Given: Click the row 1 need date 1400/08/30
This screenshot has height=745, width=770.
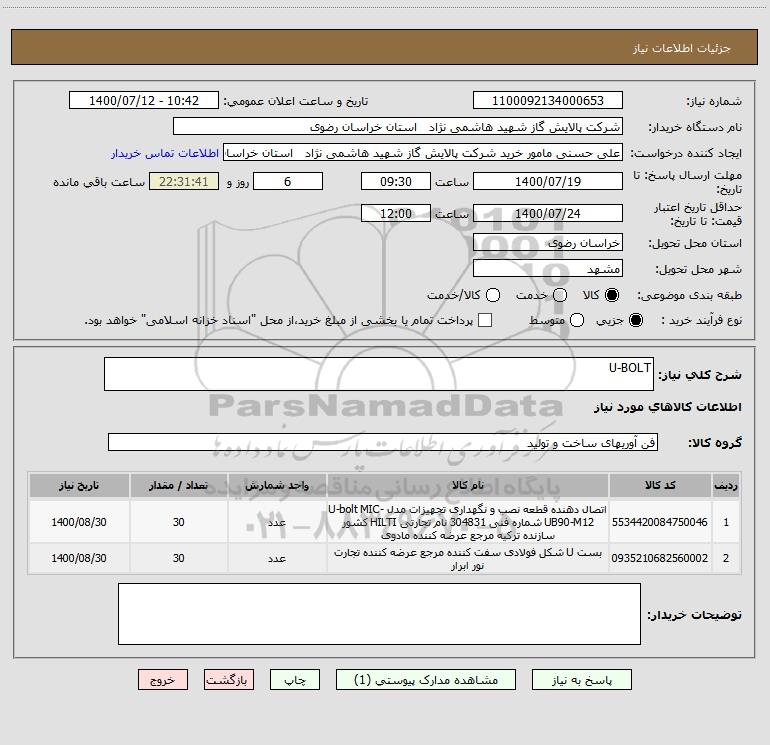Looking at the screenshot, I should [79, 522].
